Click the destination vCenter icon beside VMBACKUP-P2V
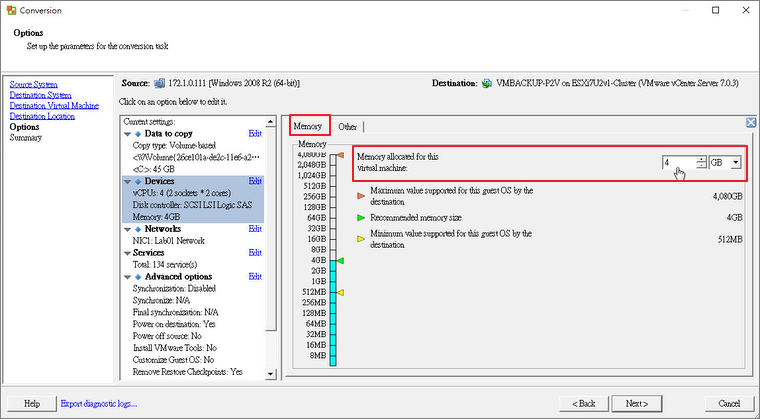Image resolution: width=760 pixels, height=419 pixels. coord(487,83)
